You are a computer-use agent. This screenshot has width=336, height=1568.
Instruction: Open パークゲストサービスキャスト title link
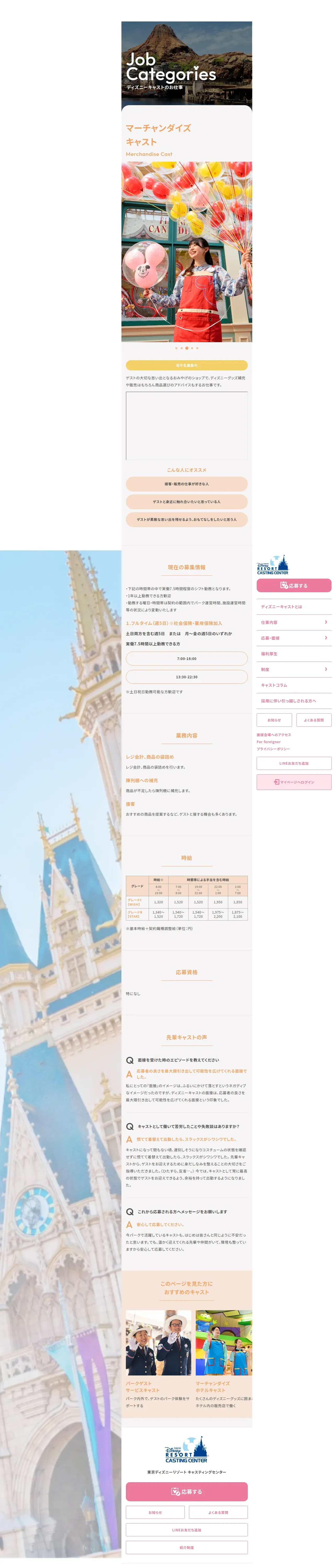coord(143,1387)
